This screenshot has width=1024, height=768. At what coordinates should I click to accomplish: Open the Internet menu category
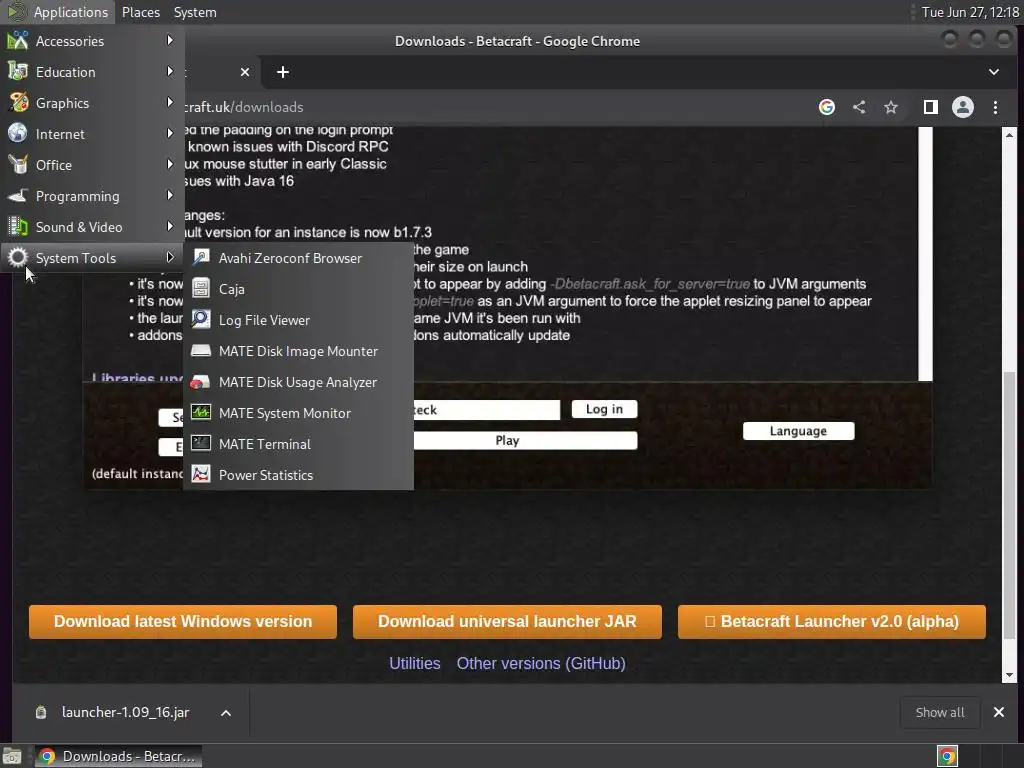click(92, 134)
